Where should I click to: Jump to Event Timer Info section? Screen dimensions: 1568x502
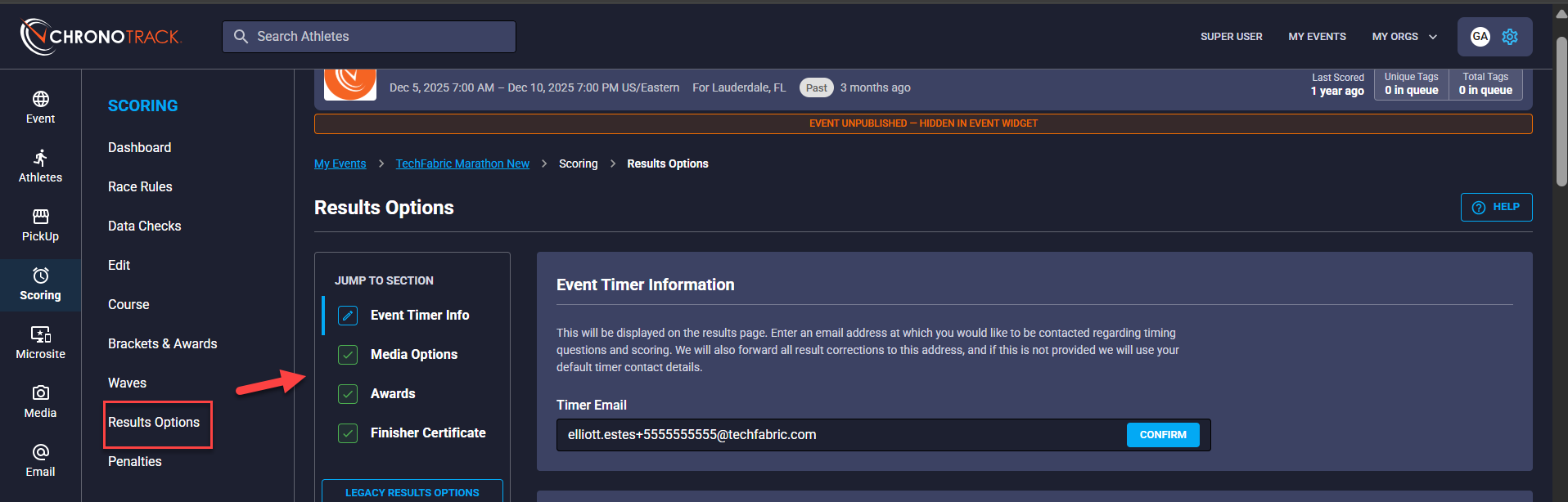click(x=419, y=315)
